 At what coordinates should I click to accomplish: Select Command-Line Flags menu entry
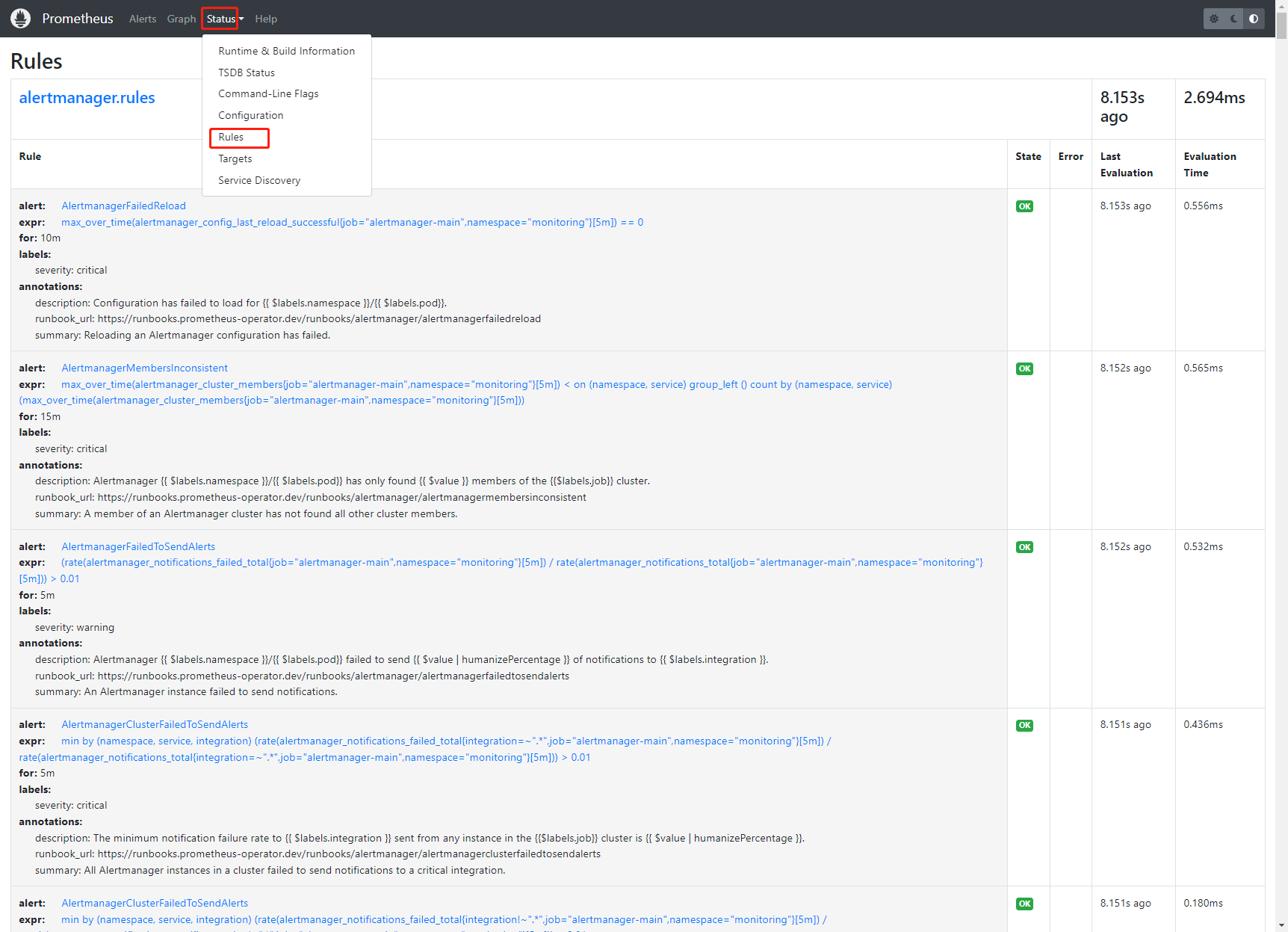287,93
